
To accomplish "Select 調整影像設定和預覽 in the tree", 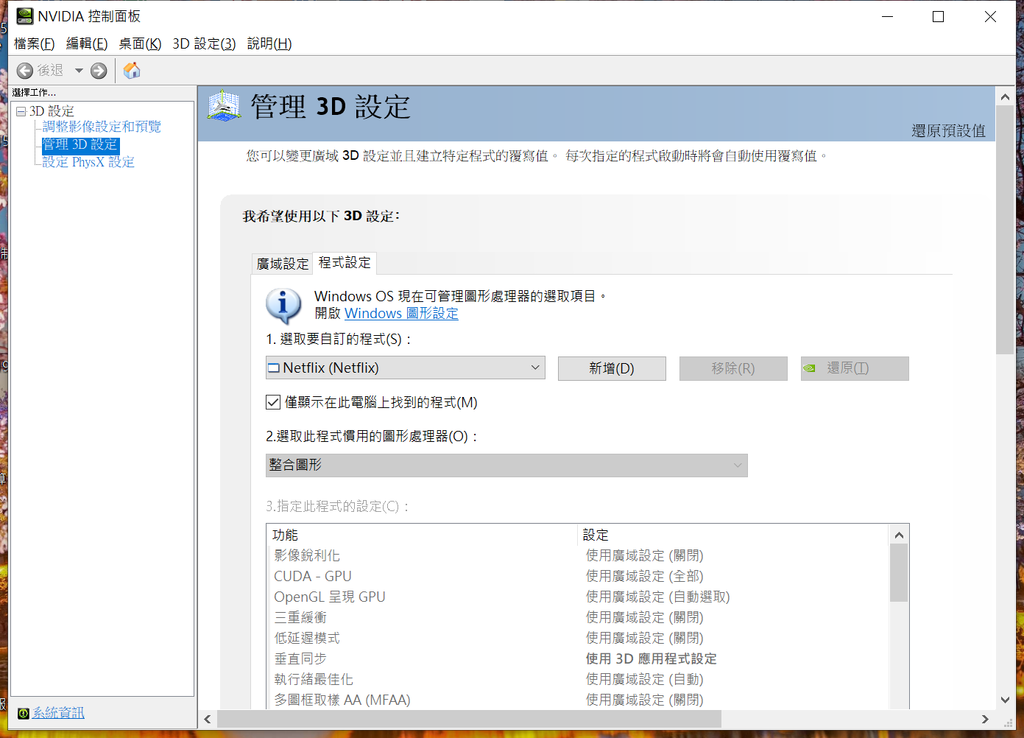I will (101, 127).
